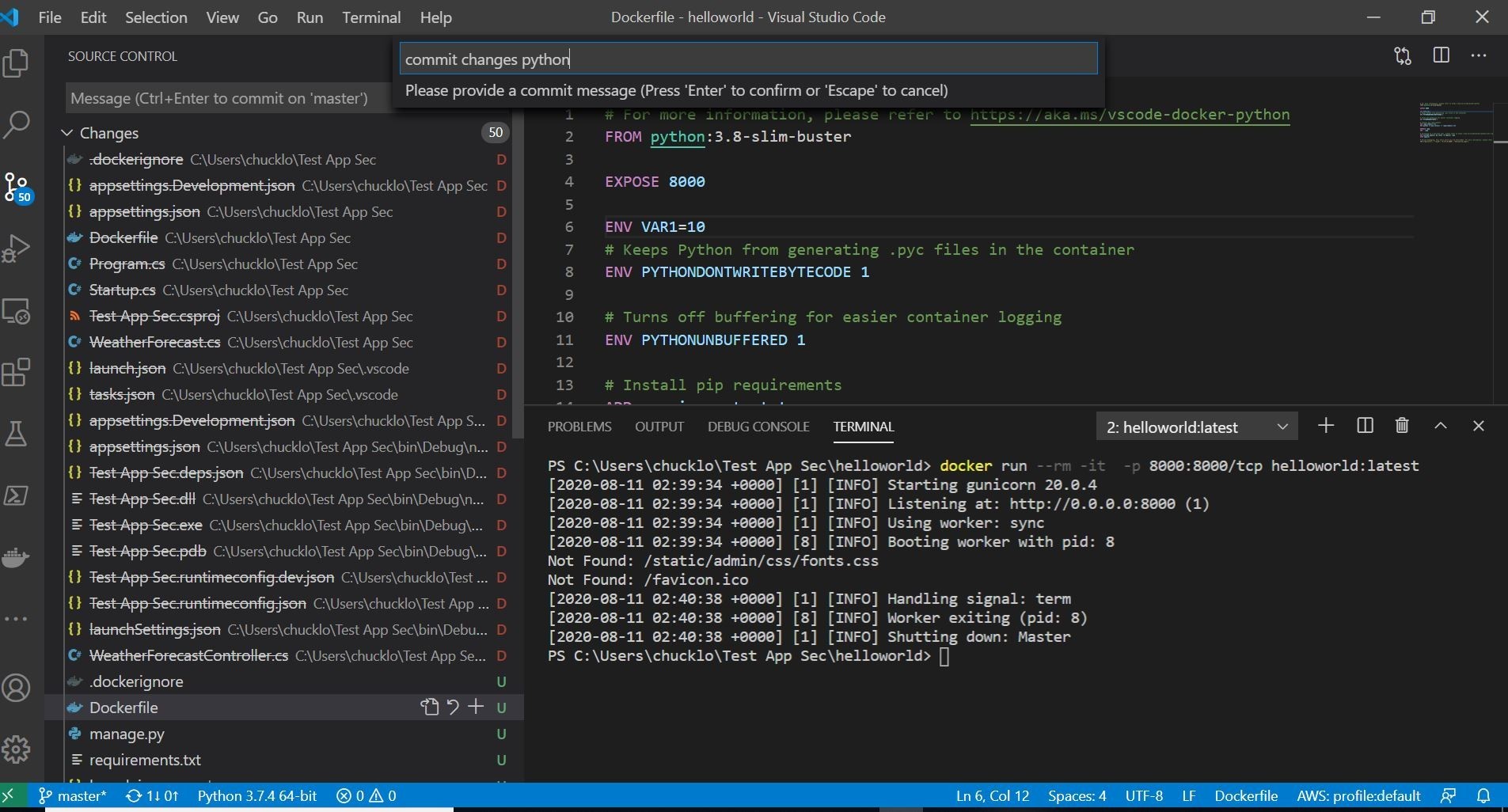Click UTF-8 encoding in status bar
This screenshot has width=1508, height=812.
click(x=1144, y=795)
